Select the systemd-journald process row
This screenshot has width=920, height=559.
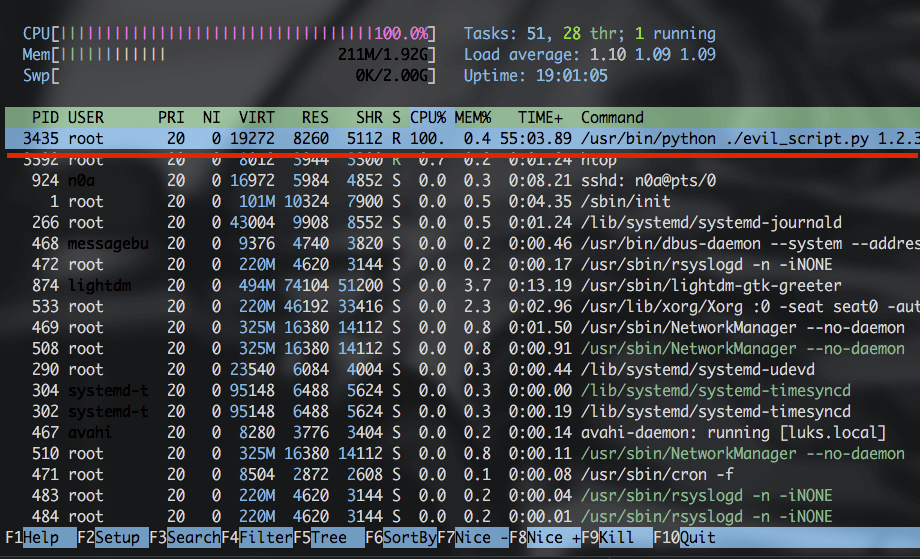pyautogui.click(x=462, y=222)
